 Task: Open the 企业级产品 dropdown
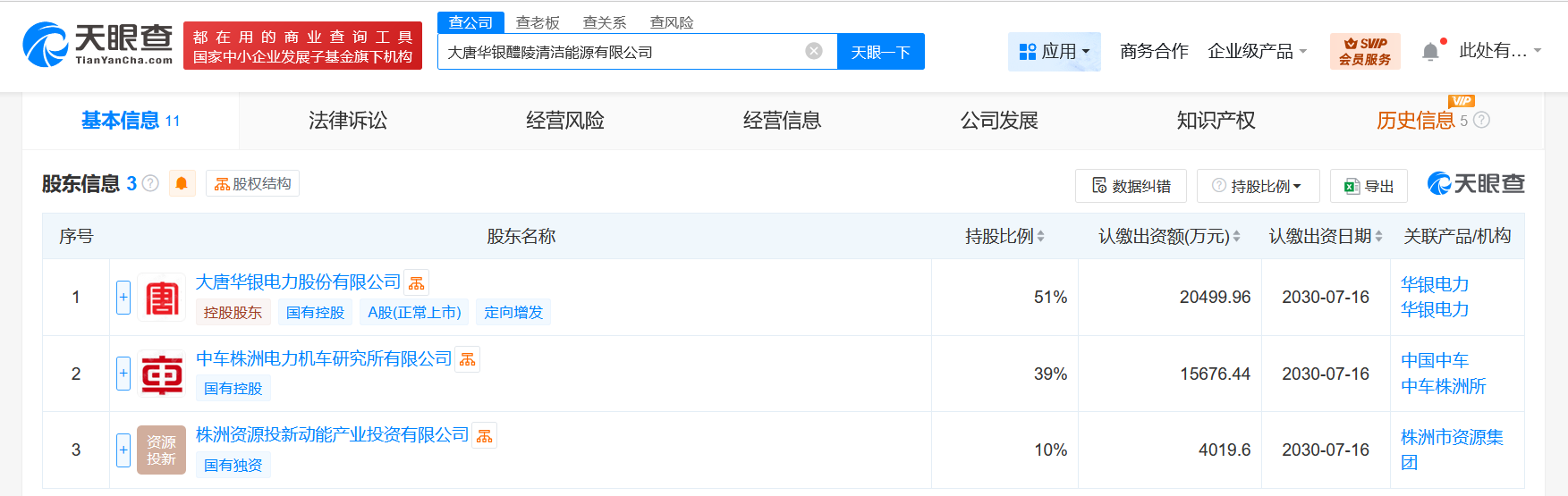1257,52
